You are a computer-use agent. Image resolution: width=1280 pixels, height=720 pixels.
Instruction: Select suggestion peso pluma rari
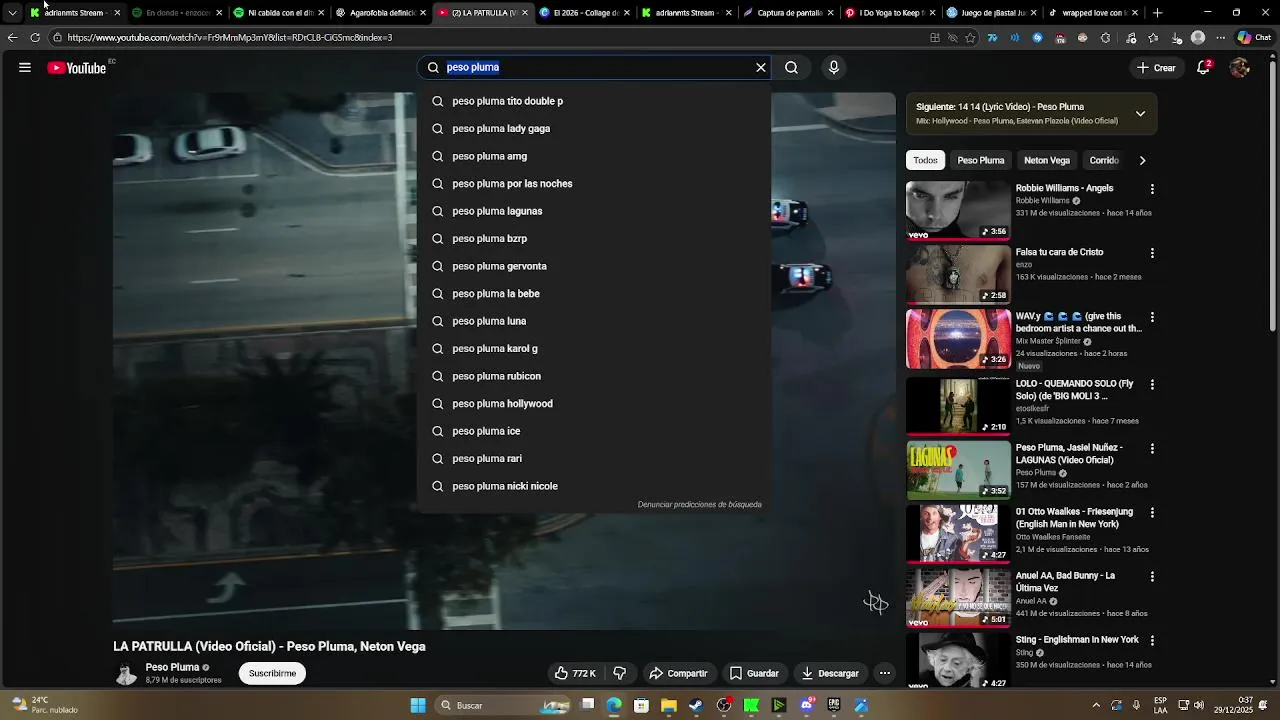[x=594, y=459]
